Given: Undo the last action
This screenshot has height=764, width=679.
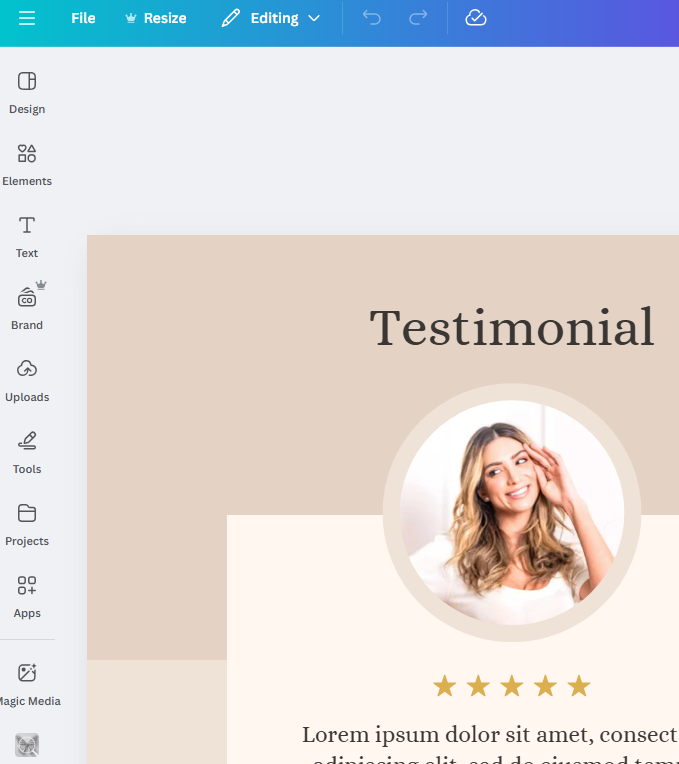Looking at the screenshot, I should click(x=372, y=19).
